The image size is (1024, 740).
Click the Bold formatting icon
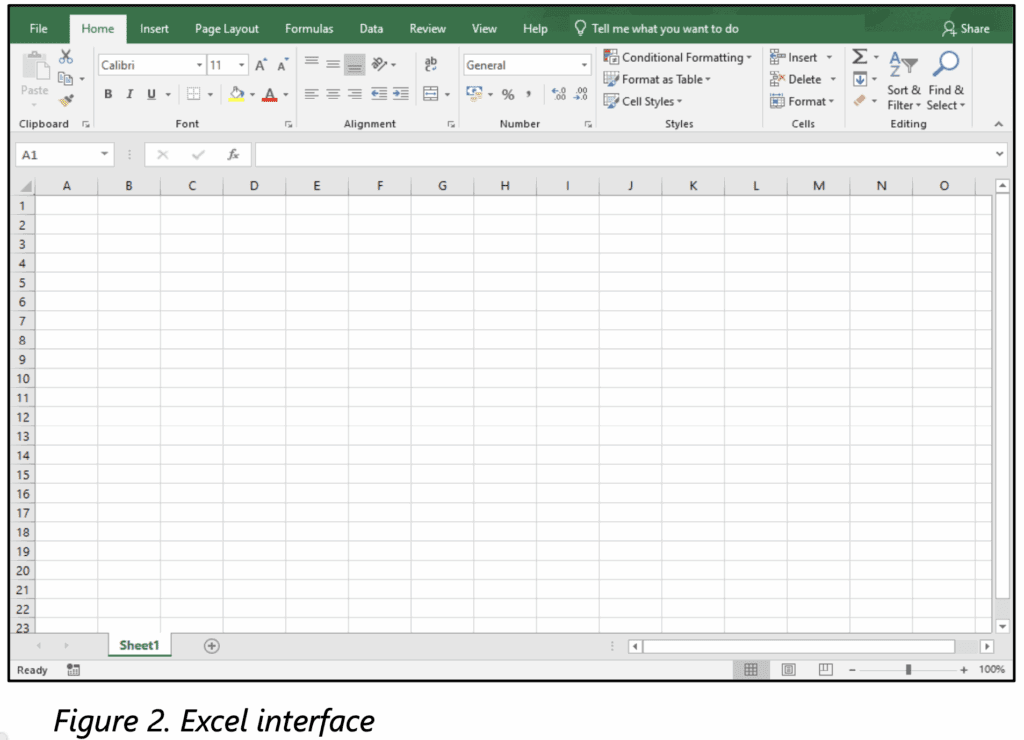[107, 94]
